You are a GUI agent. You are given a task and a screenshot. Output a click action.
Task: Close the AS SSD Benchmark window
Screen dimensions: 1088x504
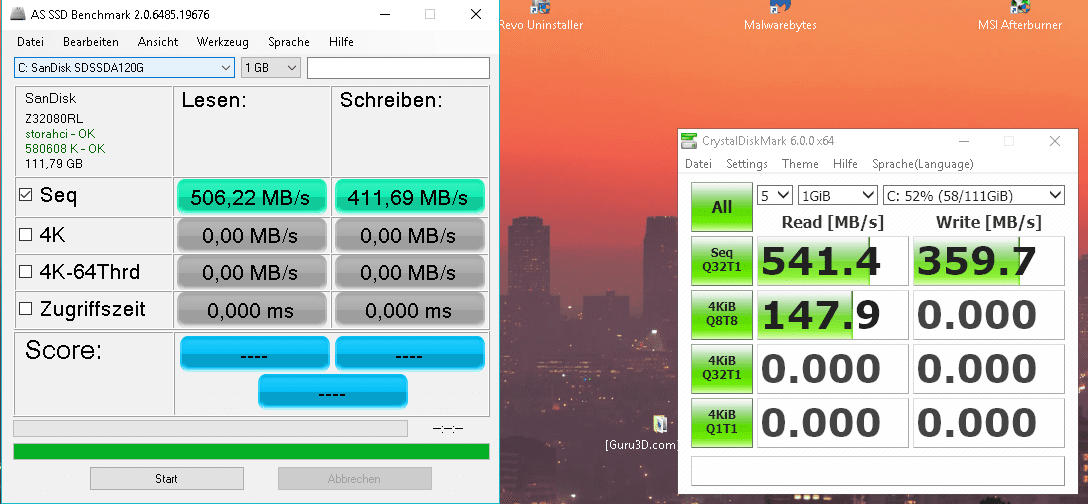[475, 14]
